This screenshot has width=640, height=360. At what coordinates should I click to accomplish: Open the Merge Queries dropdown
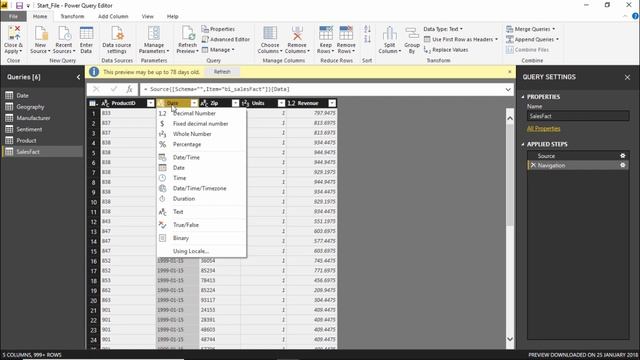click(531, 29)
